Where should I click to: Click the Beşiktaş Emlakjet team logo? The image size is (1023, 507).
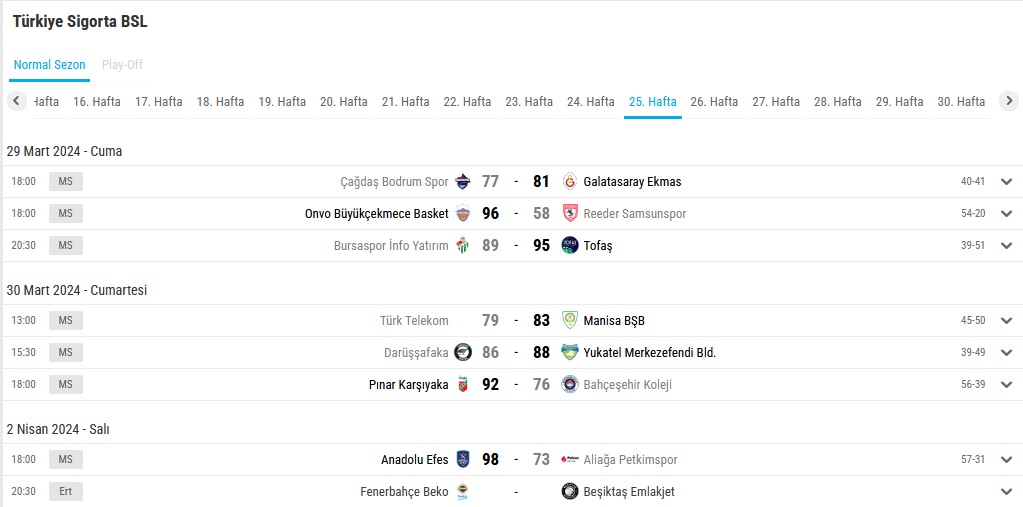570,492
